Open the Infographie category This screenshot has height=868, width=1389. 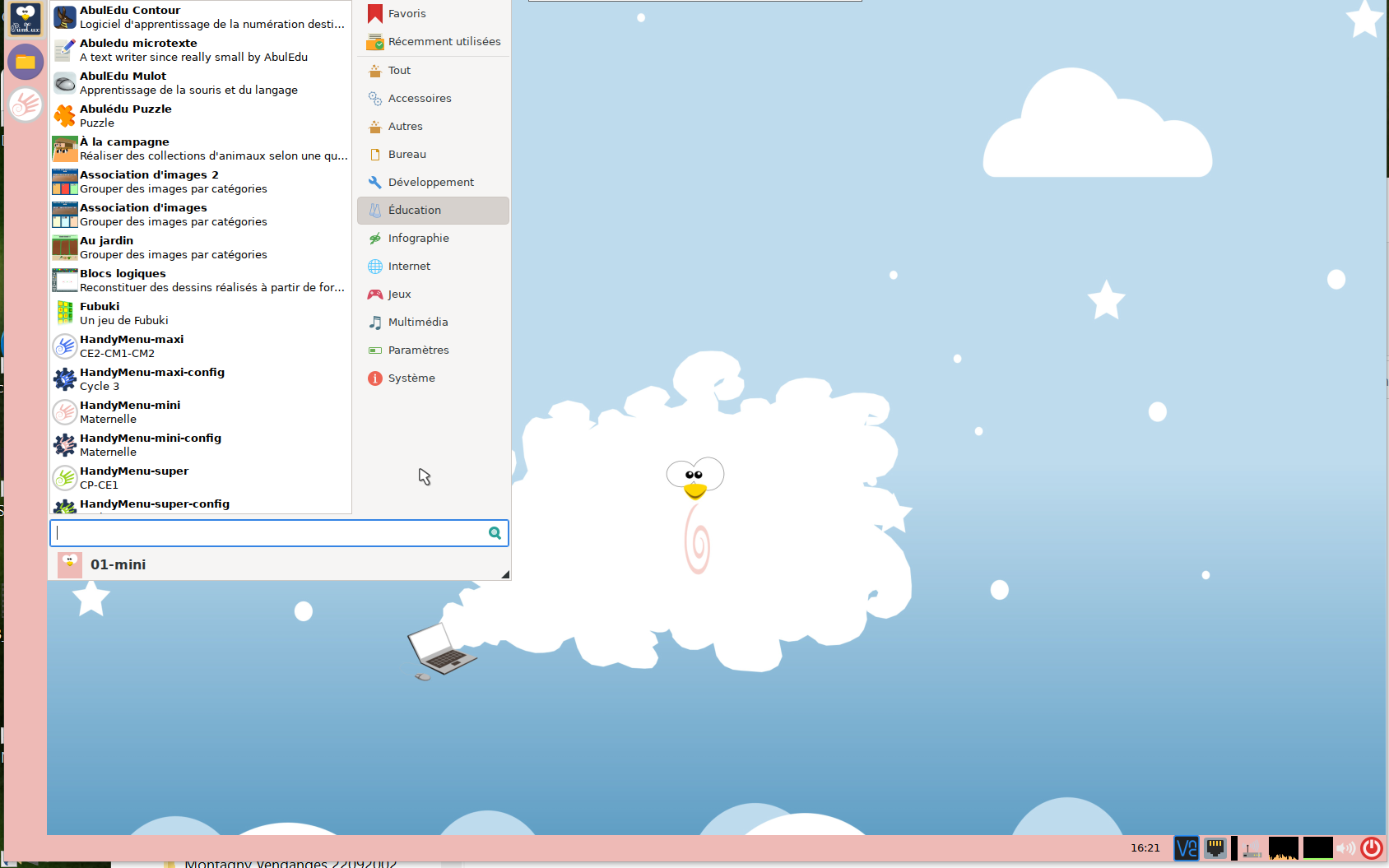[x=434, y=239]
